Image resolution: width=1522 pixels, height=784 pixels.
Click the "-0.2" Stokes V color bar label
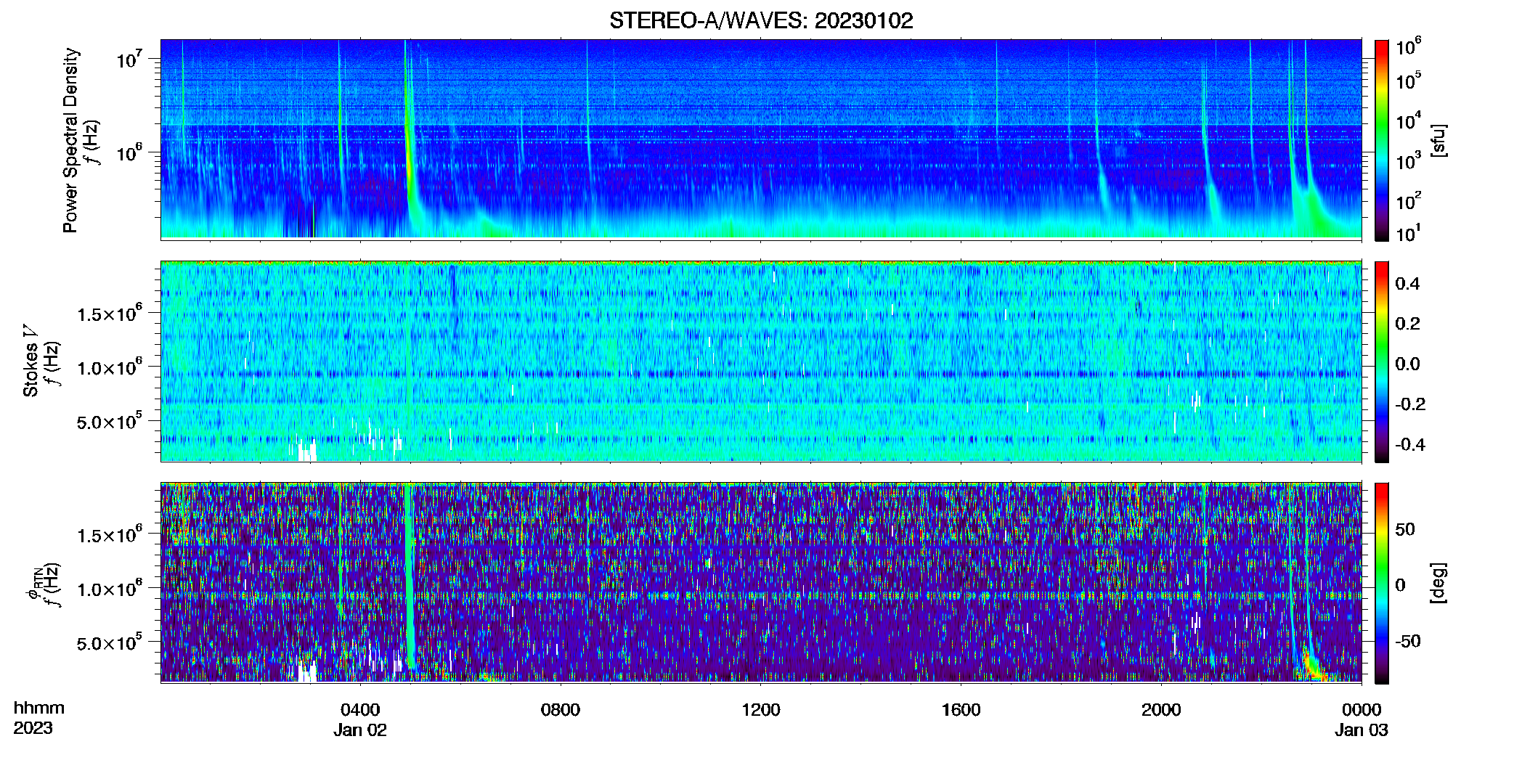(x=1410, y=404)
